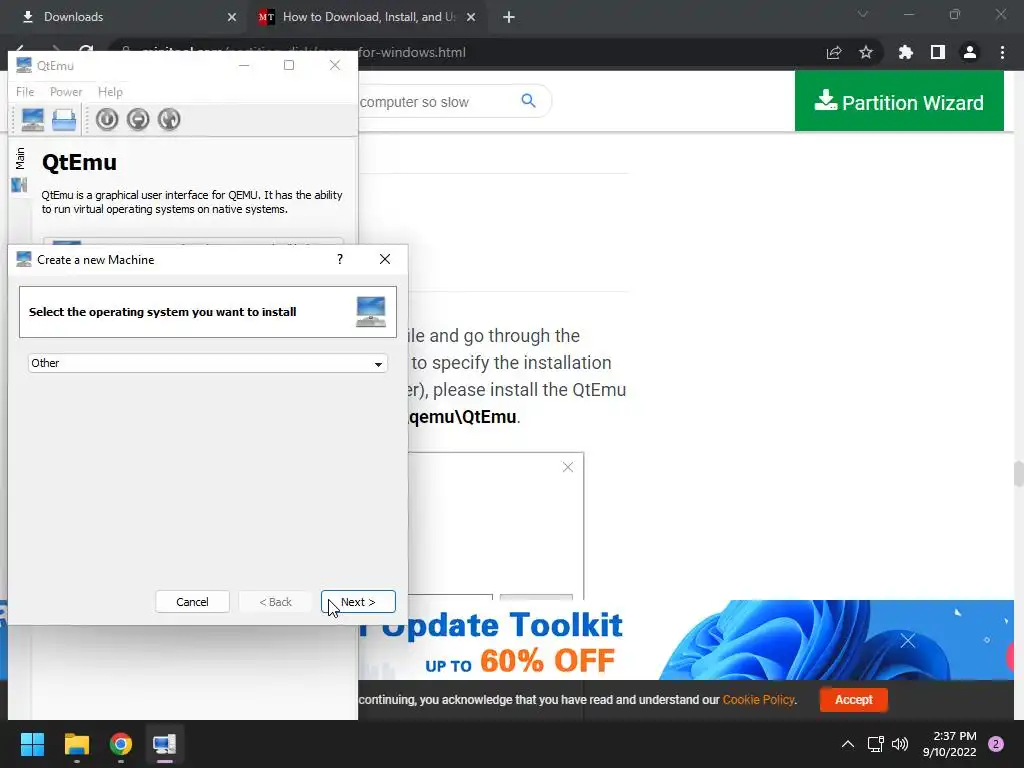Open the Chrome tab search chevron

[863, 14]
